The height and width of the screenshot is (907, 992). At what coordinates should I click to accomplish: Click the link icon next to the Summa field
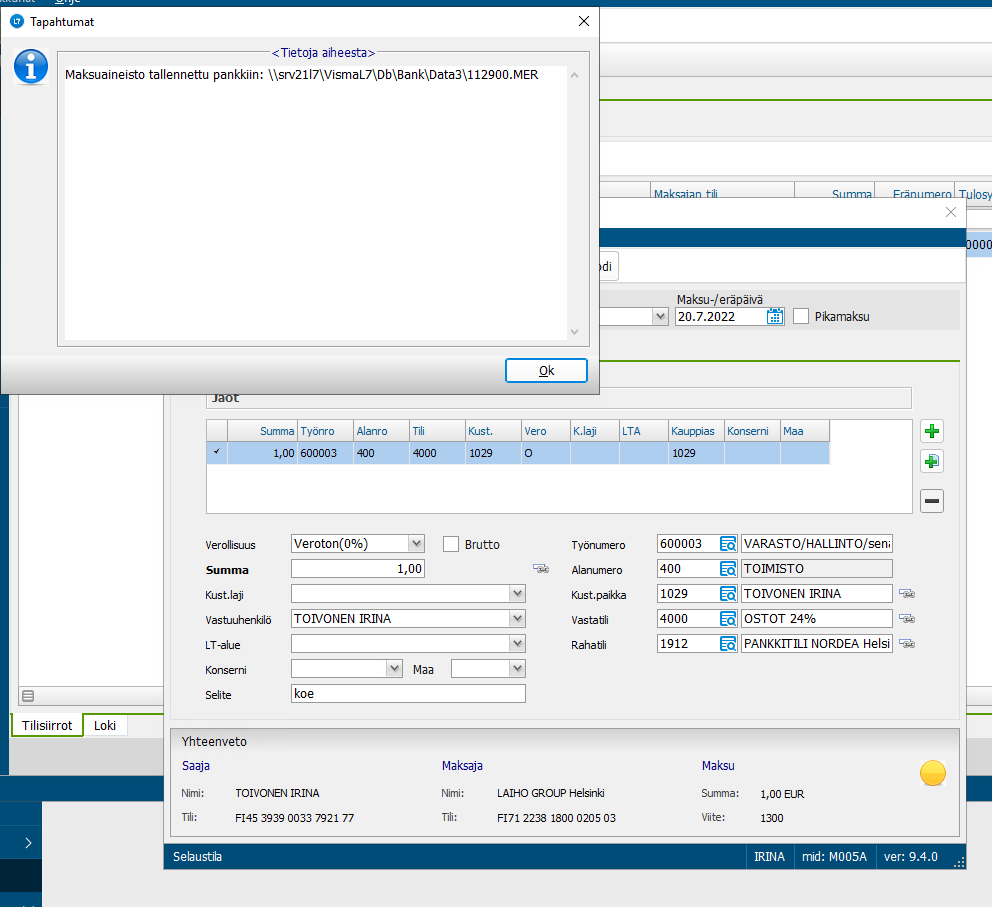tap(541, 569)
